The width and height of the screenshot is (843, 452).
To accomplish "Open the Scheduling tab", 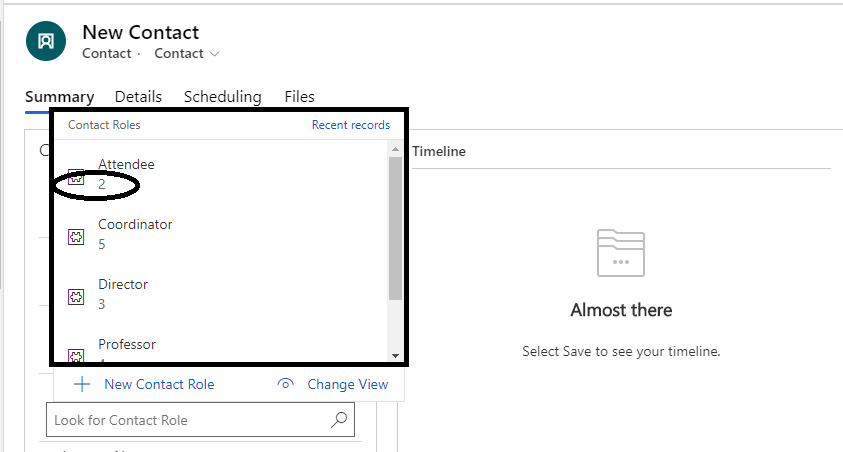I will coord(222,97).
